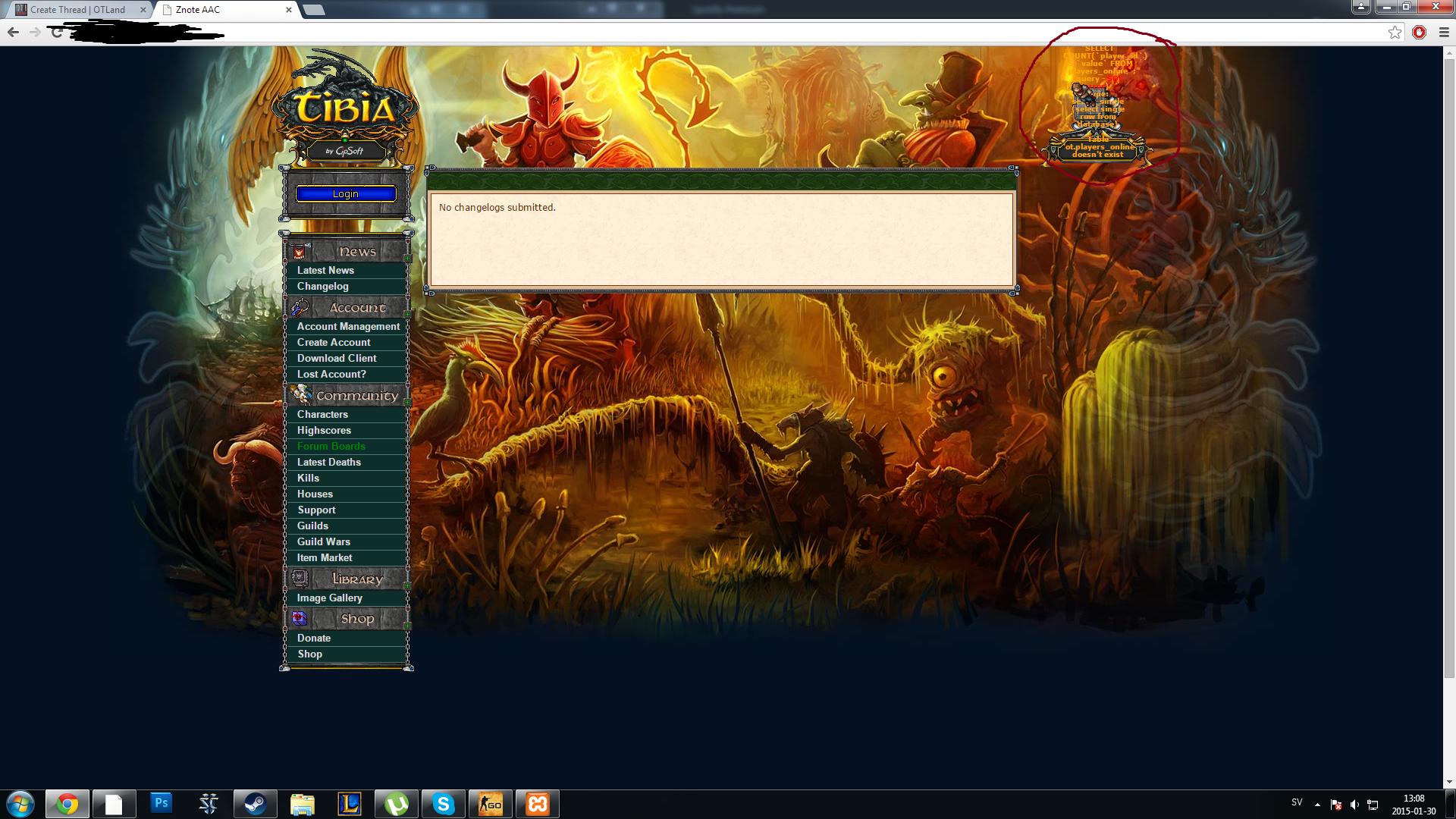Open the red adblock extension icon
Image resolution: width=1456 pixels, height=819 pixels.
pyautogui.click(x=1419, y=32)
